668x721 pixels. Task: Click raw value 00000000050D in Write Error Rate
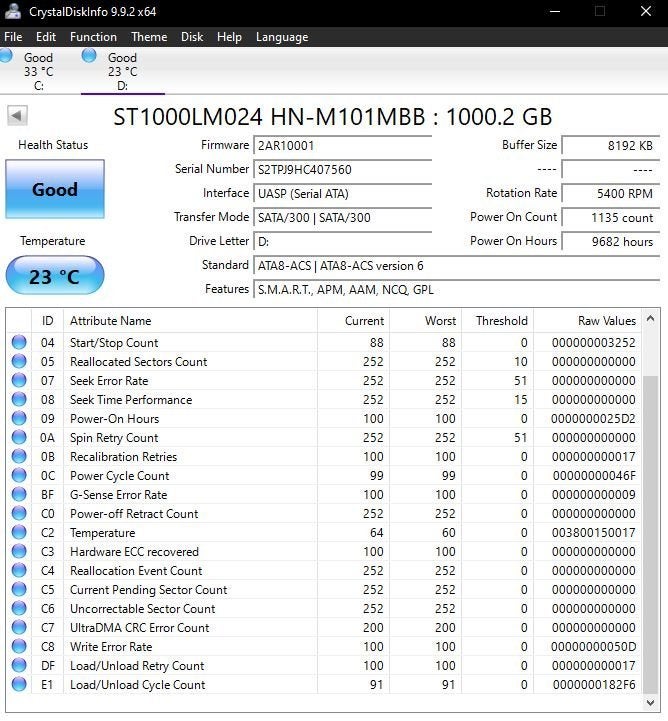pyautogui.click(x=593, y=647)
